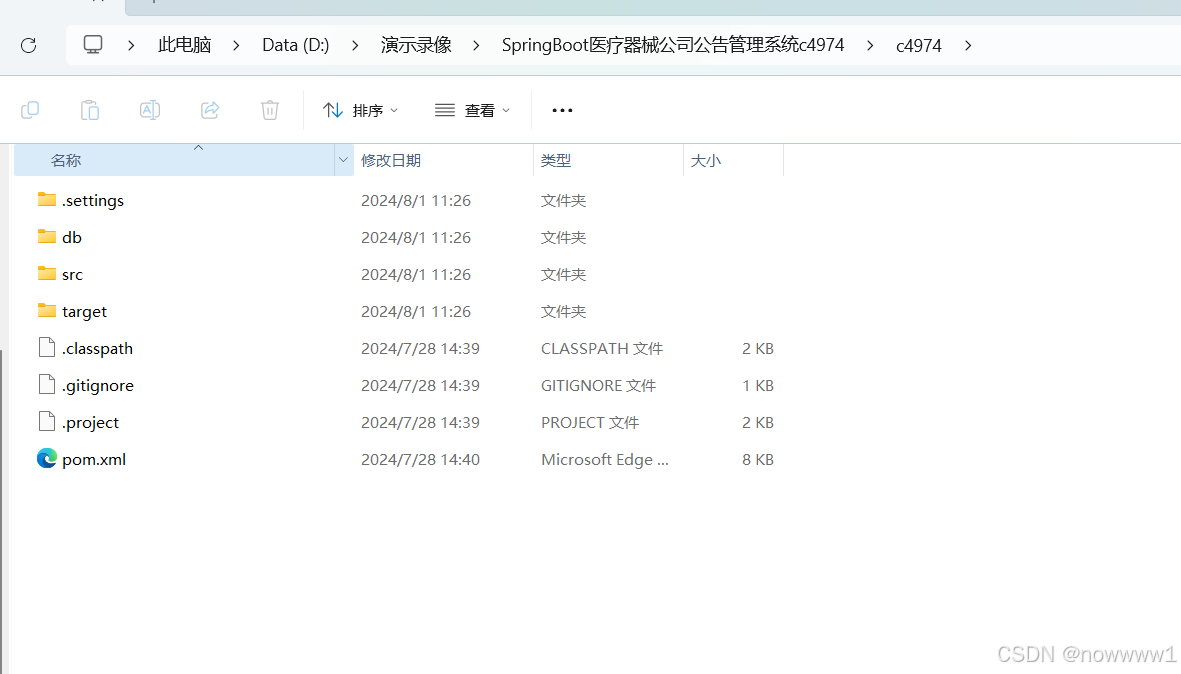Click the computer icon in the address bar

(x=93, y=44)
